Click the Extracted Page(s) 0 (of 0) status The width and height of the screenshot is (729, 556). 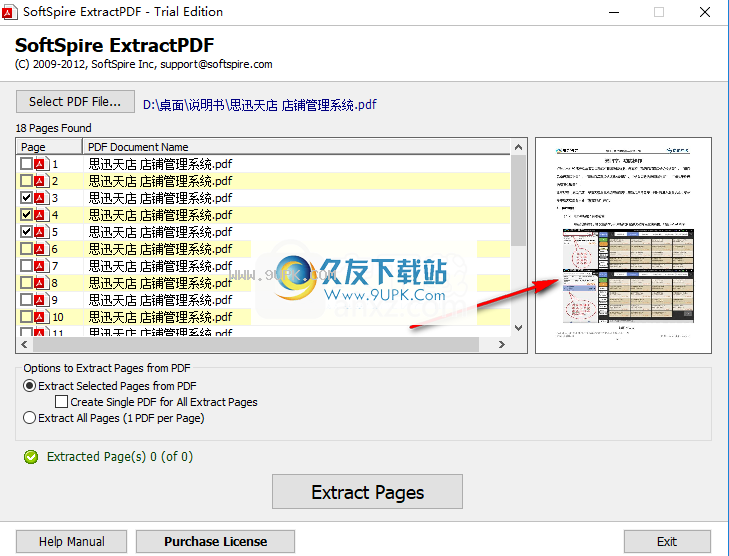point(120,457)
